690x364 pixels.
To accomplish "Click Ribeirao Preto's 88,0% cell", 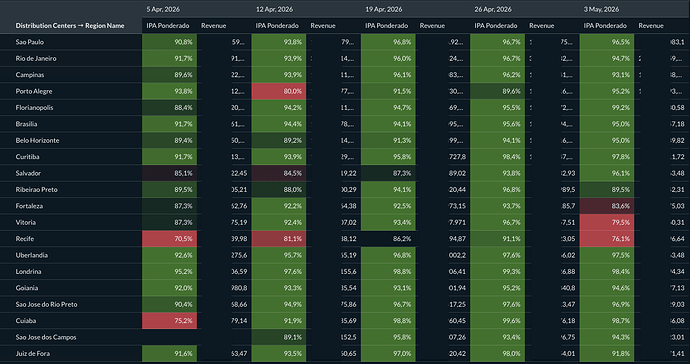I will click(279, 190).
